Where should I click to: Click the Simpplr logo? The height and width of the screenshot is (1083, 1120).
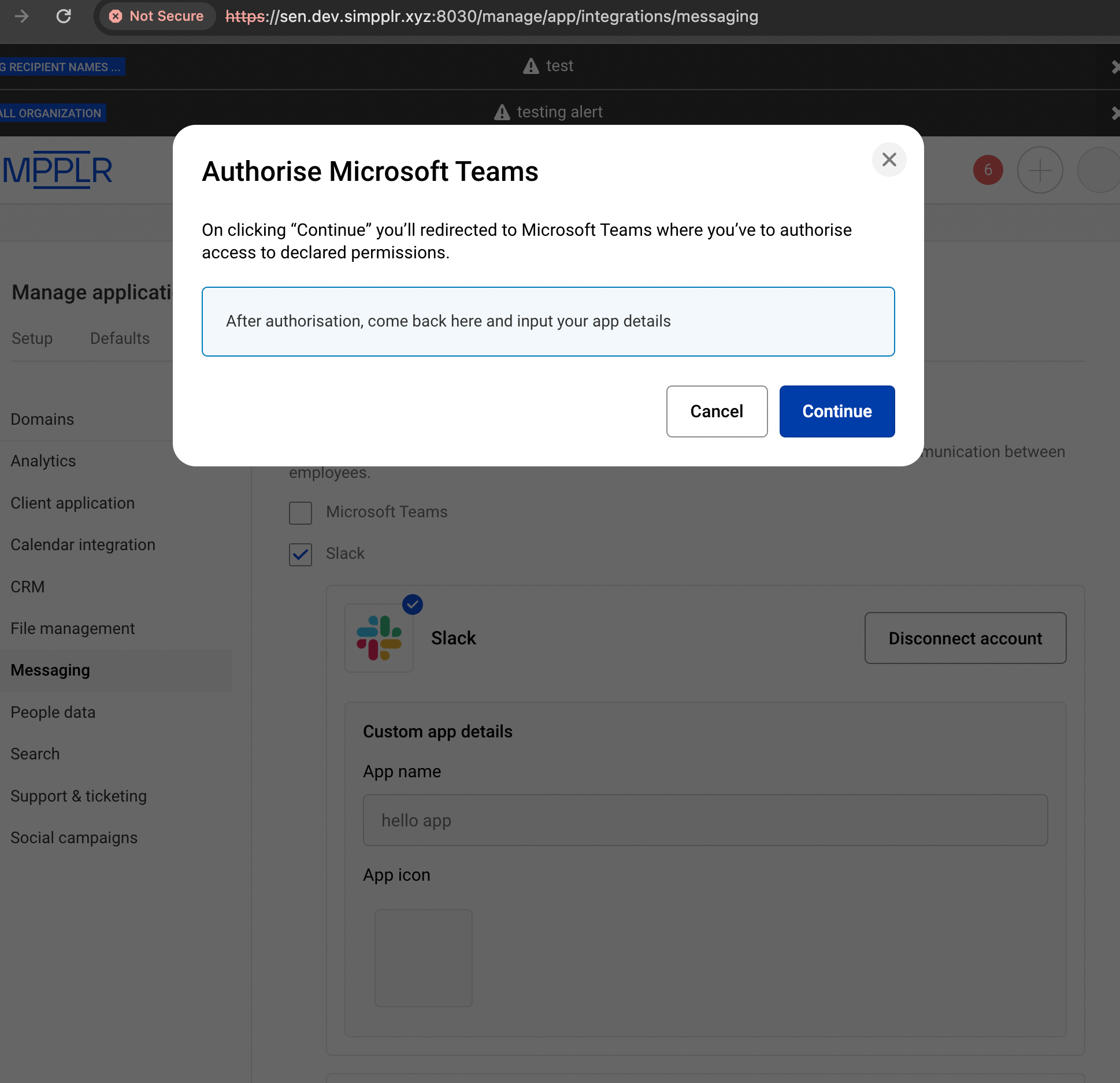[x=57, y=170]
